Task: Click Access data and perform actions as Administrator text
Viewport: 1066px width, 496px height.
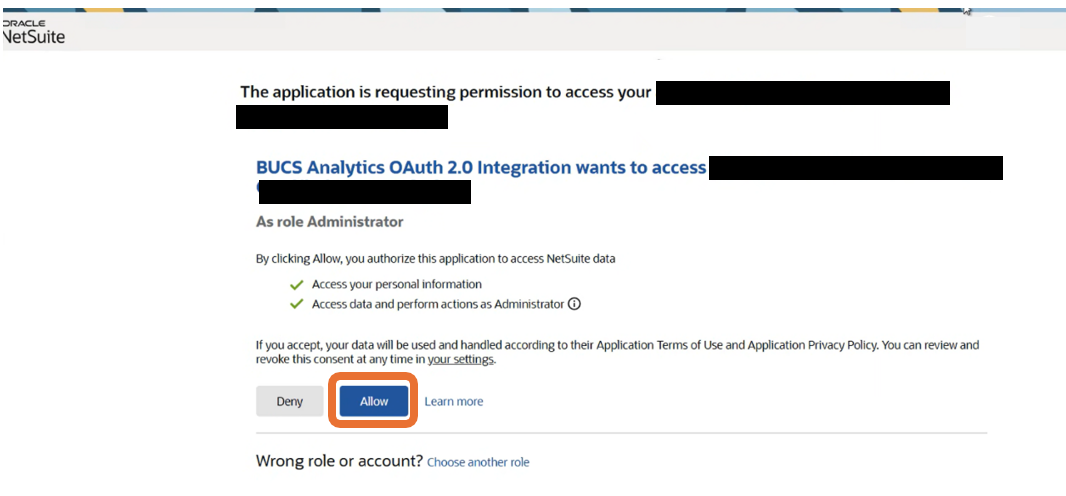Action: coord(438,305)
